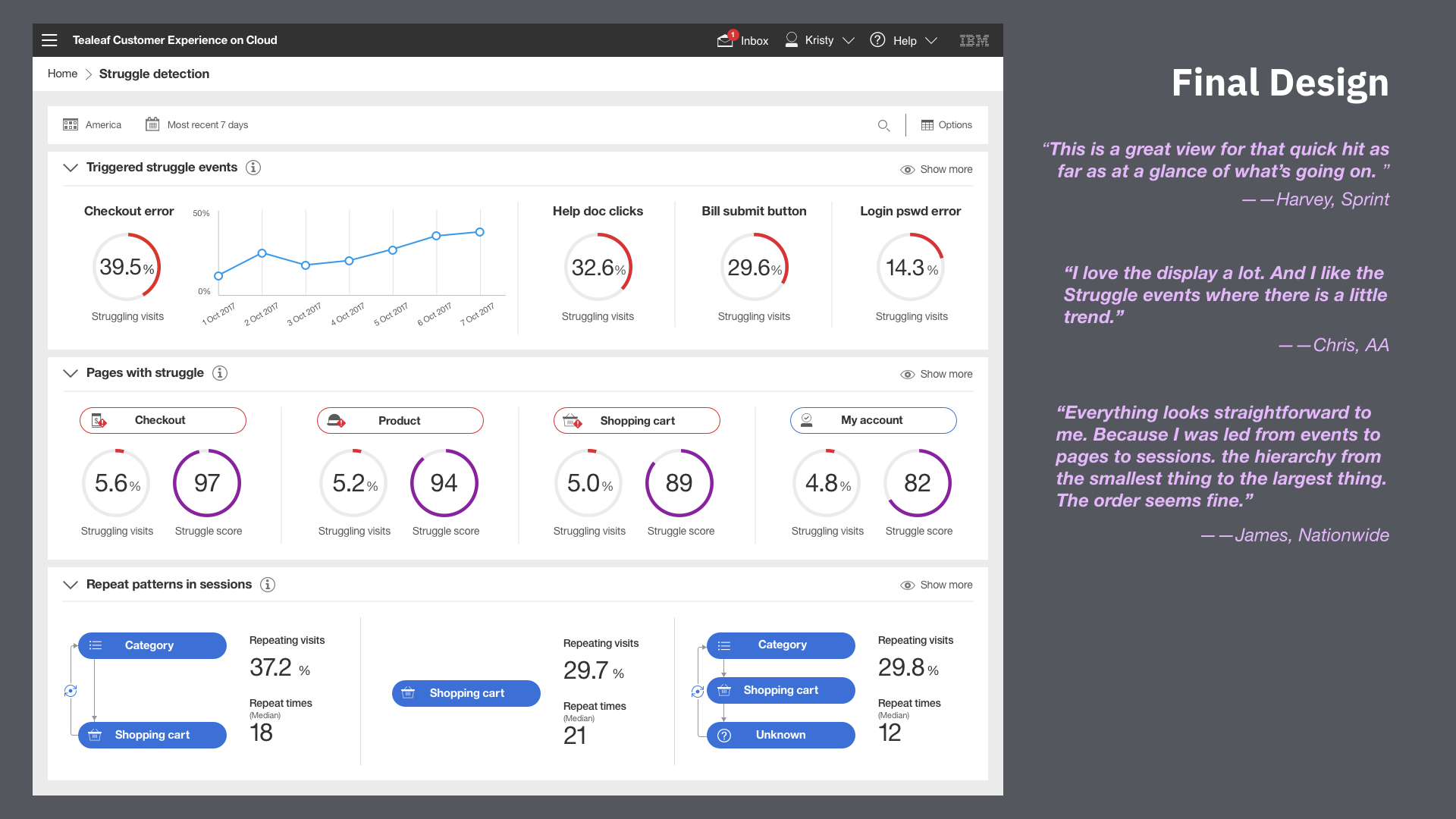
Task: Toggle Show more for Pages with struggle
Action: pyautogui.click(x=936, y=374)
